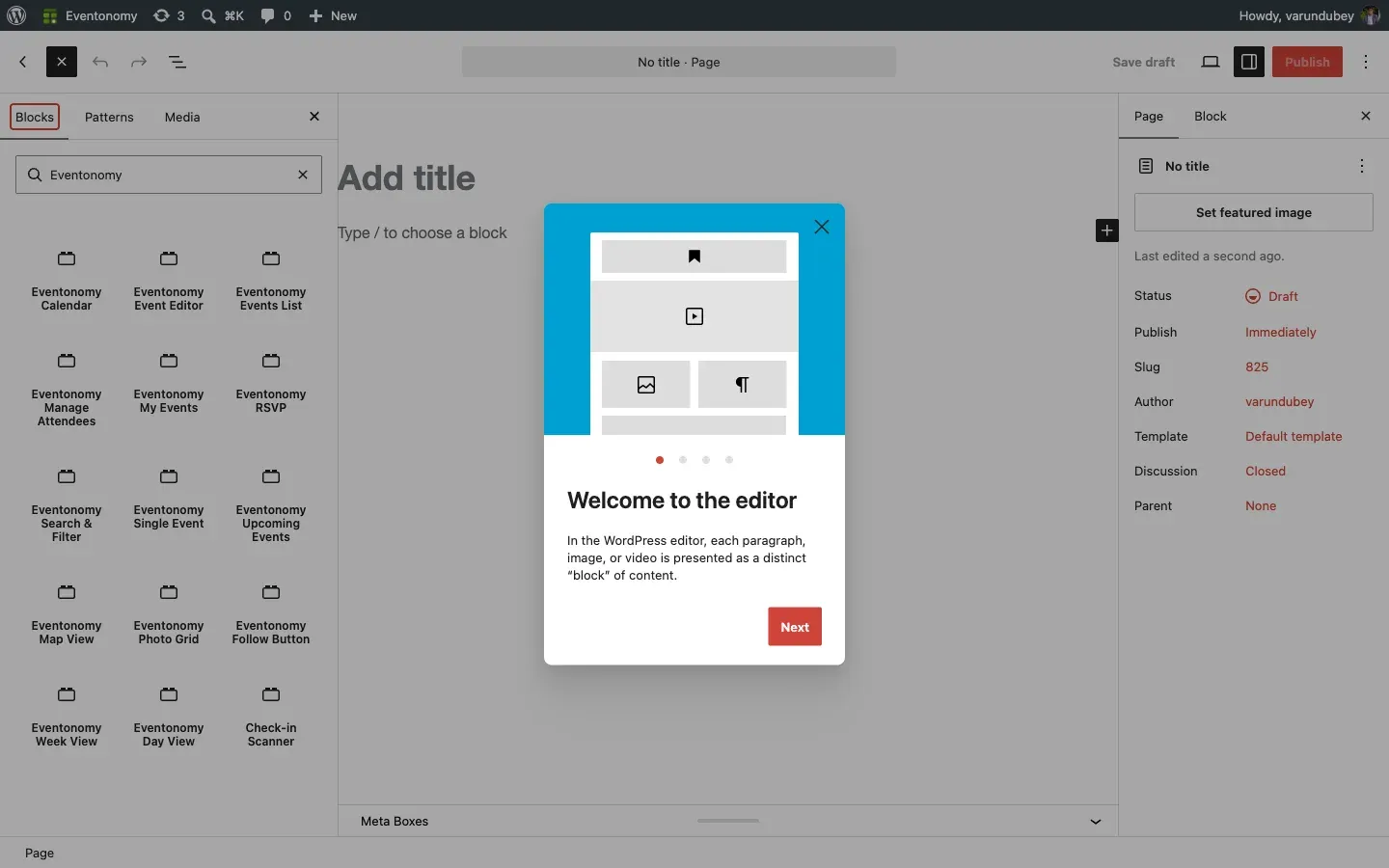Insert the Eventonomy Map View block
Screen dimensions: 1389x868
[x=67, y=614]
